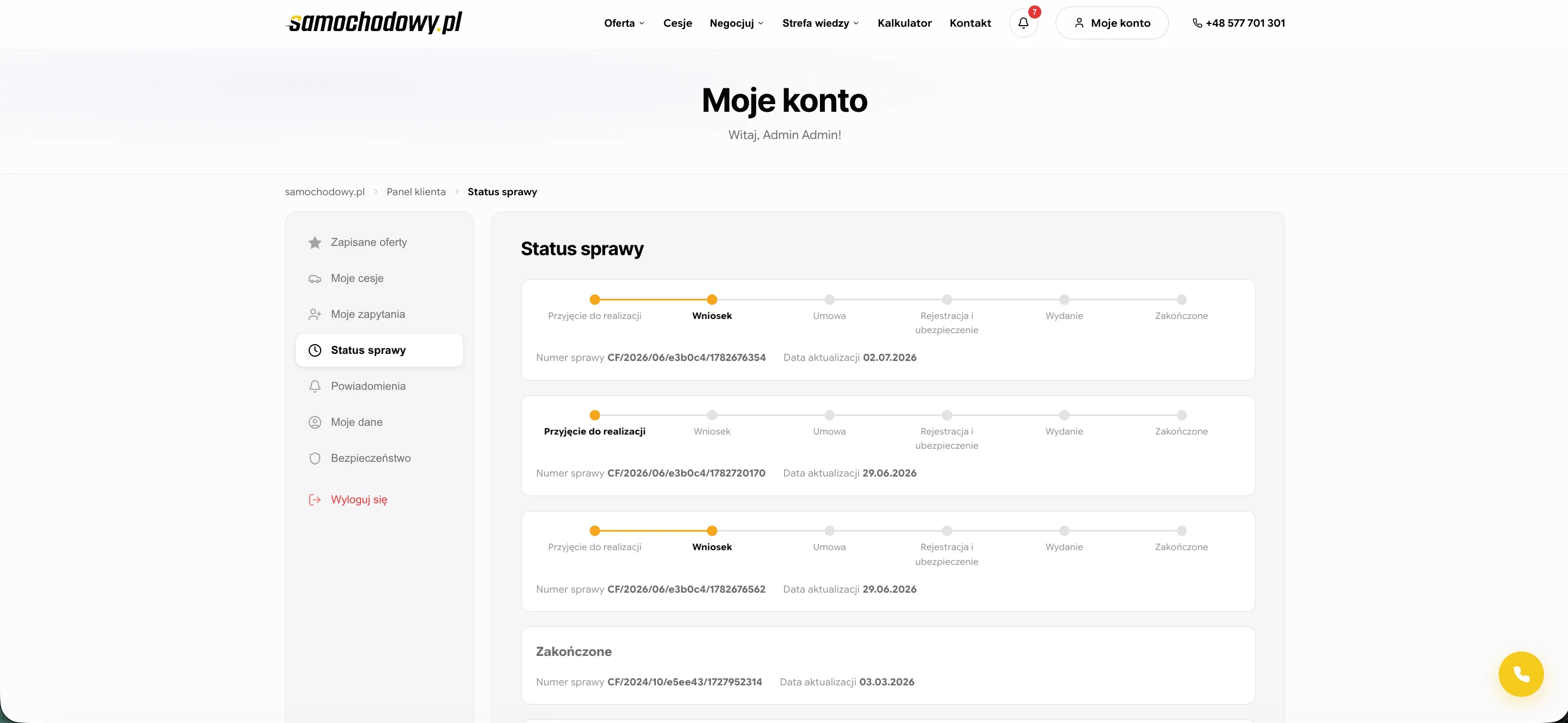The width and height of the screenshot is (1568, 723).
Task: Expand the Oferta dropdown menu
Action: pyautogui.click(x=624, y=23)
